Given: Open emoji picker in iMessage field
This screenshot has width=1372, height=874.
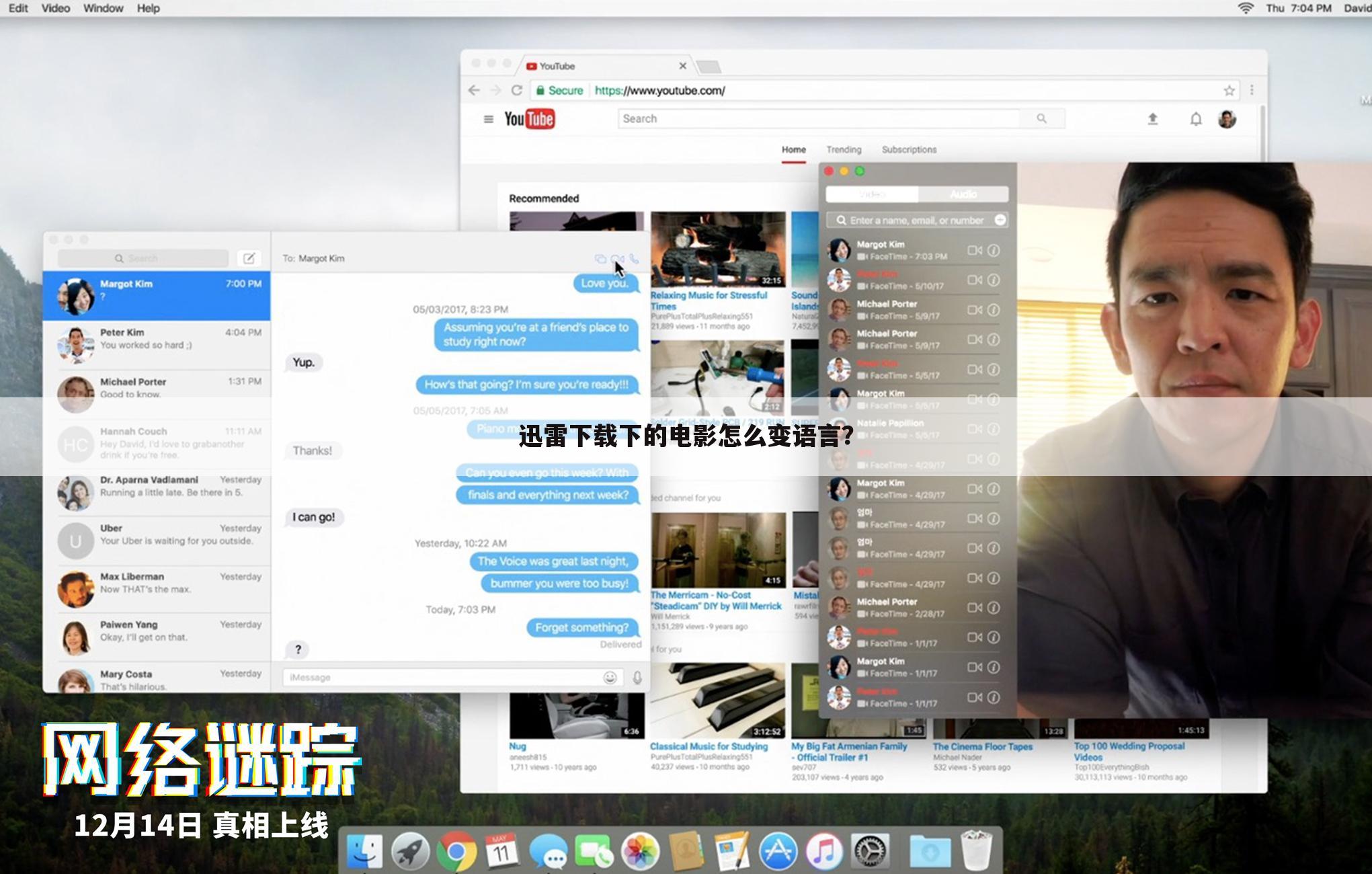Looking at the screenshot, I should (x=610, y=677).
